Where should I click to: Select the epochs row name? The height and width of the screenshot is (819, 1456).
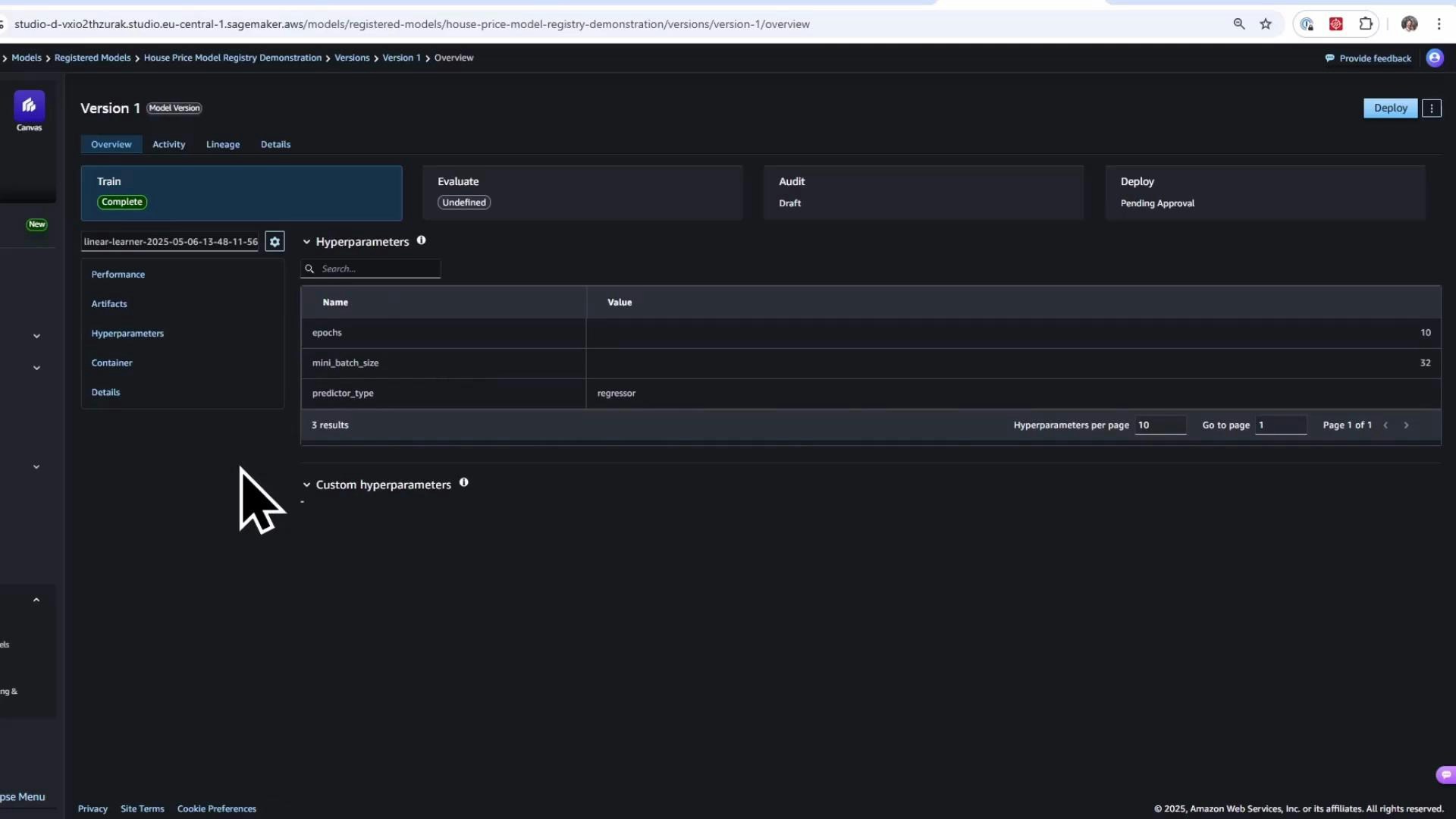[x=327, y=333]
